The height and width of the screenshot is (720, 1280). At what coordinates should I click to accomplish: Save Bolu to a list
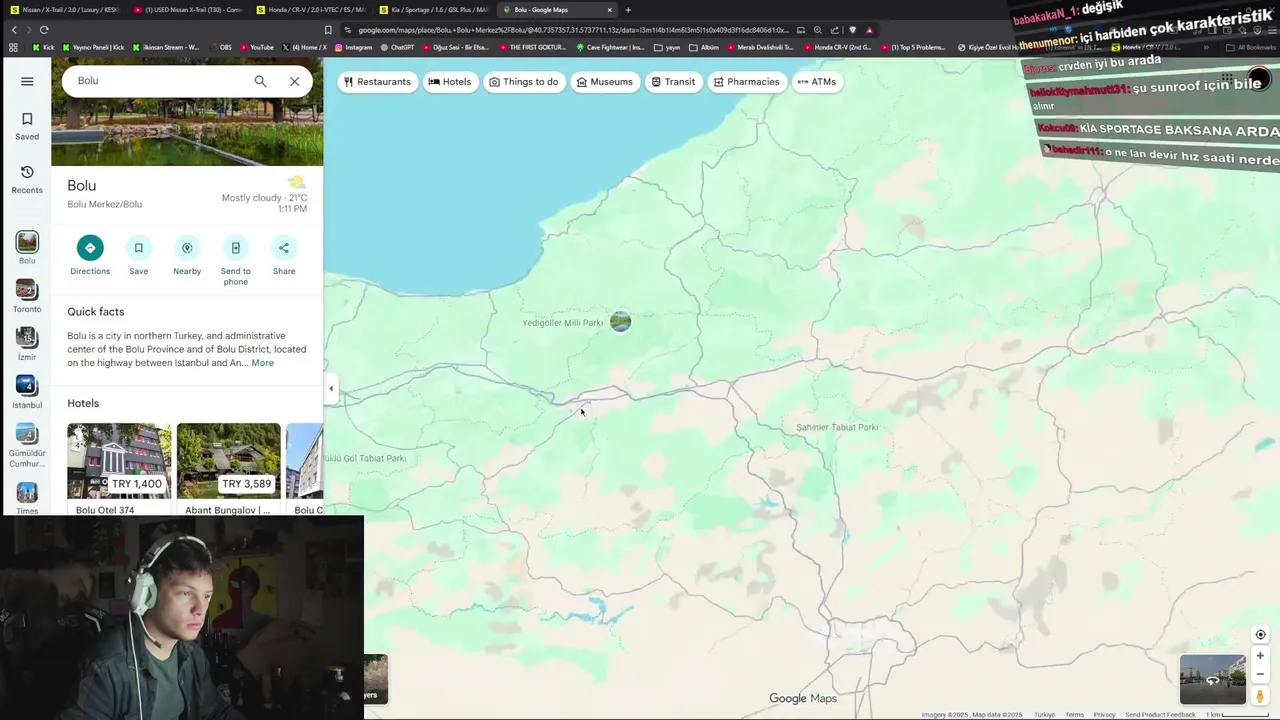coord(139,256)
